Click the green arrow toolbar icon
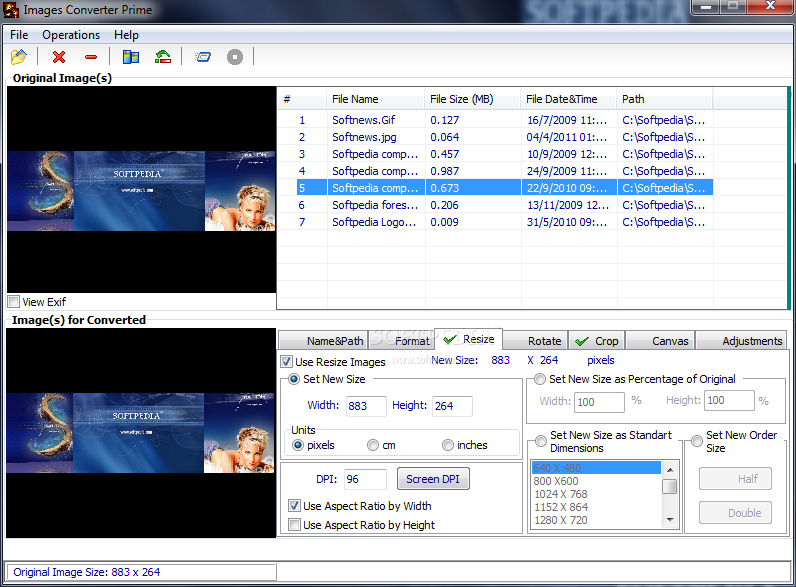The image size is (796, 587). coord(162,56)
